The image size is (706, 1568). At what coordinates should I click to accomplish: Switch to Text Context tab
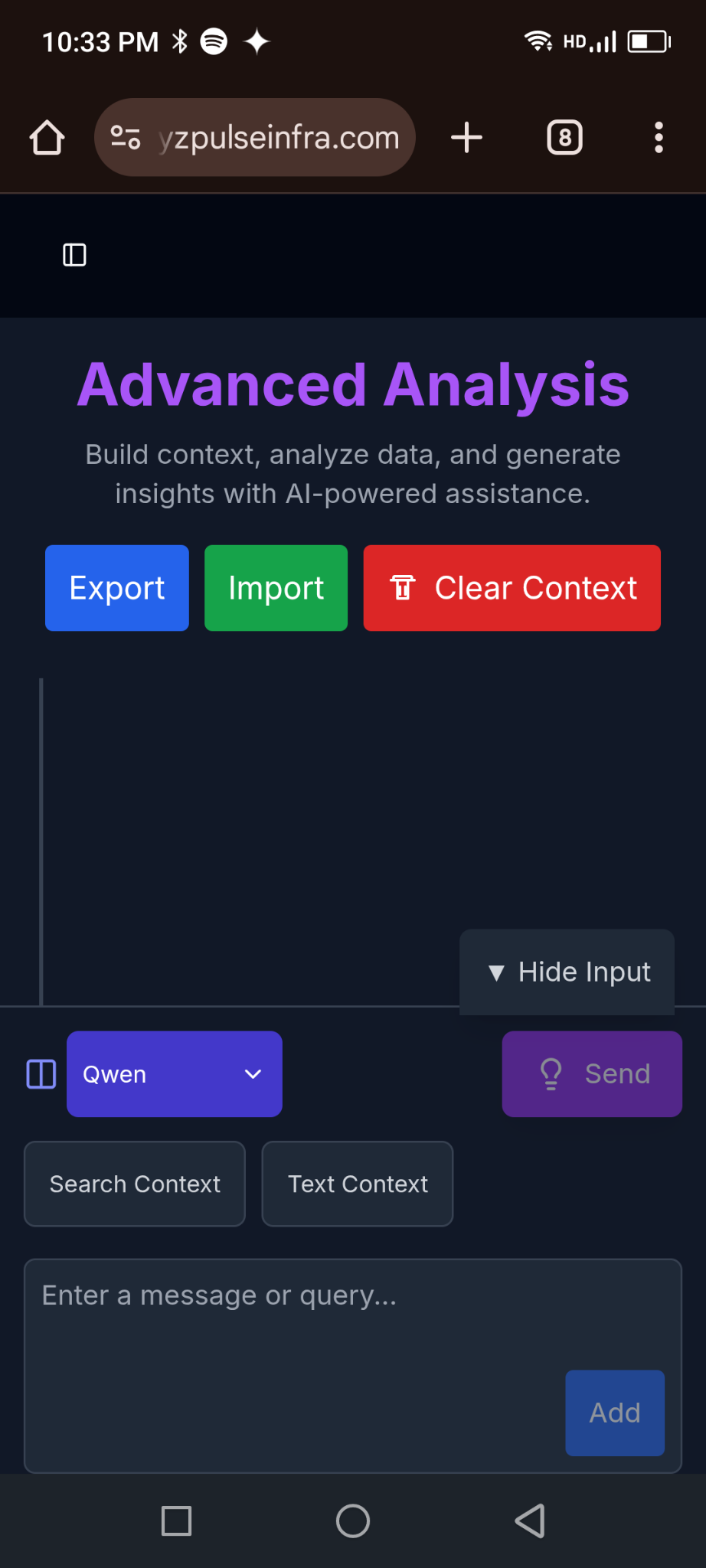[x=358, y=1184]
